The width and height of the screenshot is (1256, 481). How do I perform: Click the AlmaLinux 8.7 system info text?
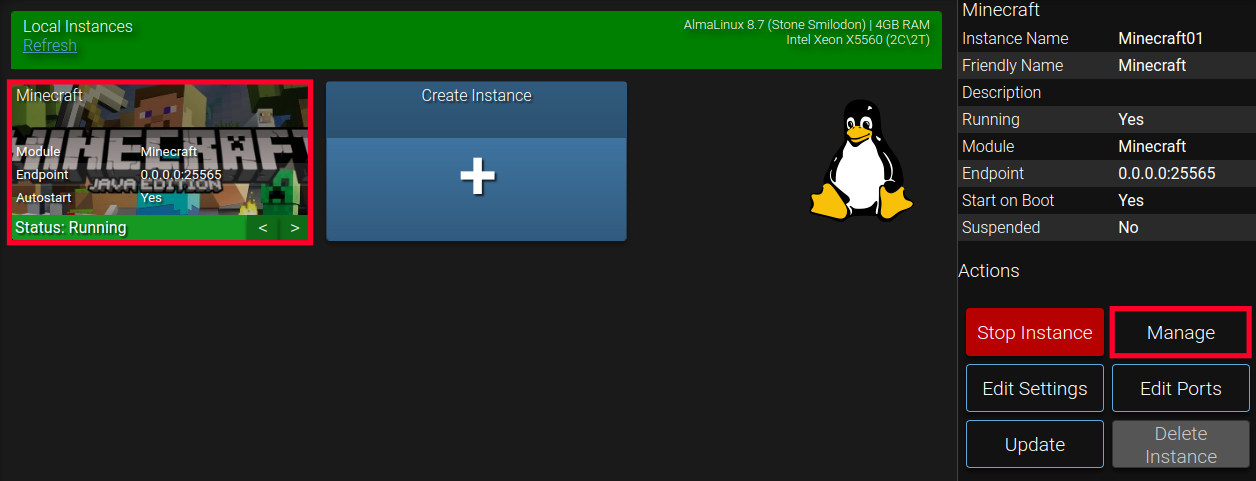[807, 24]
